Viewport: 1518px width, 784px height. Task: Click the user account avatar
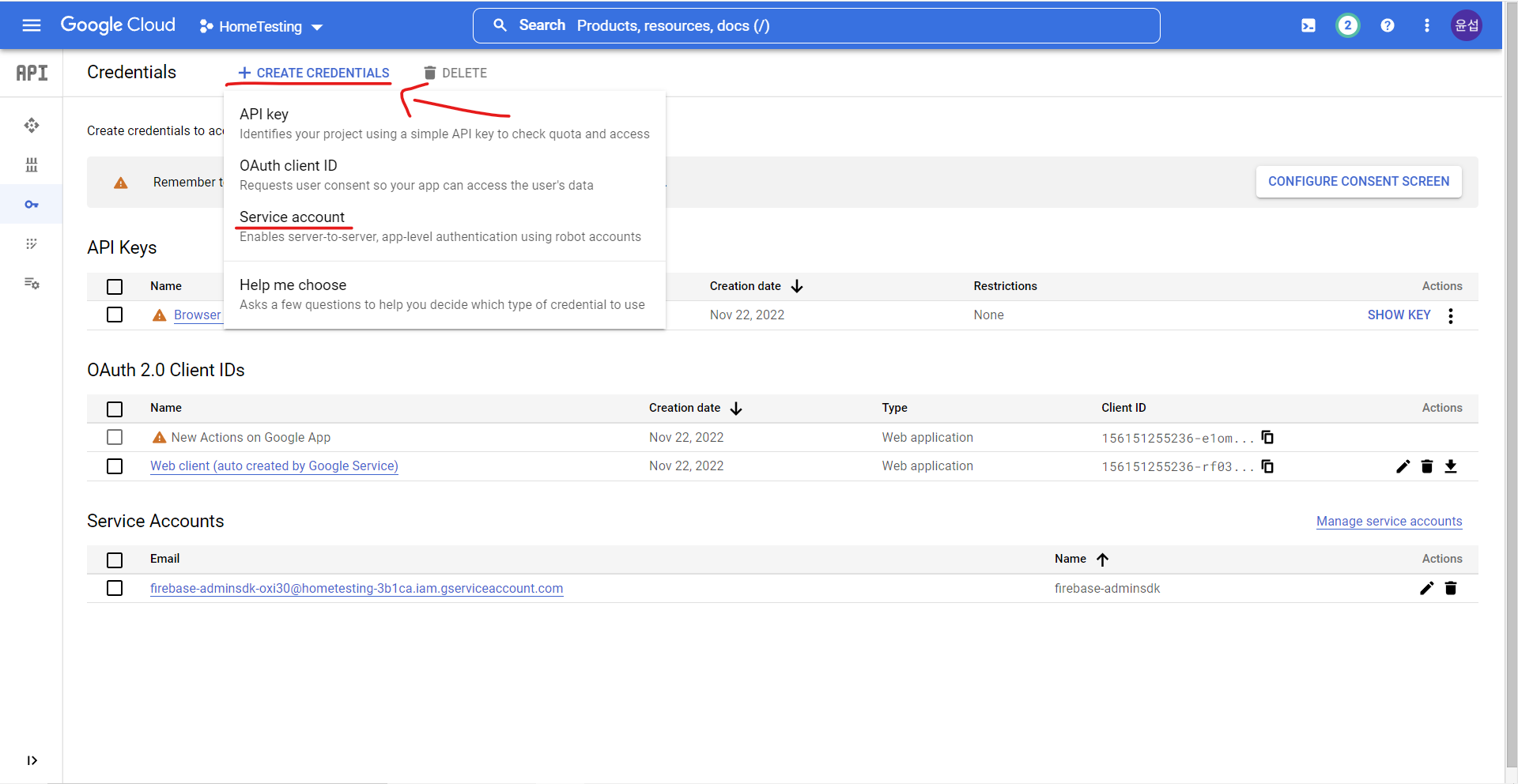[1467, 25]
